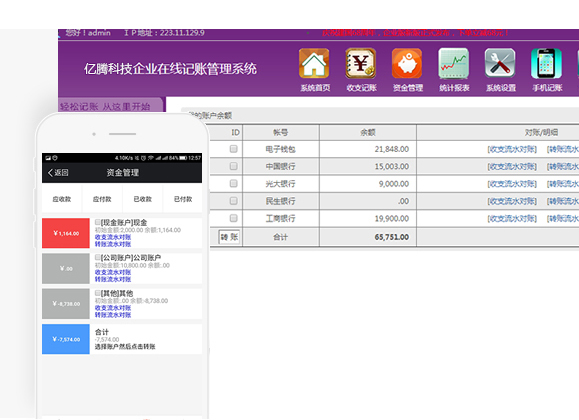Image resolution: width=579 pixels, height=420 pixels.
Task: Click the 对账/明细 column header
Action: (541, 133)
